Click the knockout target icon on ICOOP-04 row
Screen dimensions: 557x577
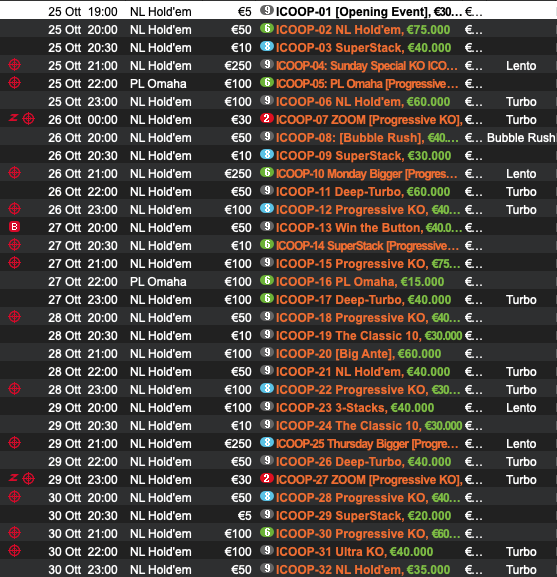14,65
